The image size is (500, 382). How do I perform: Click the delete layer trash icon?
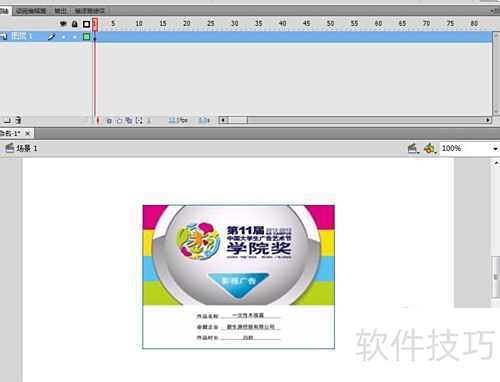(18, 120)
